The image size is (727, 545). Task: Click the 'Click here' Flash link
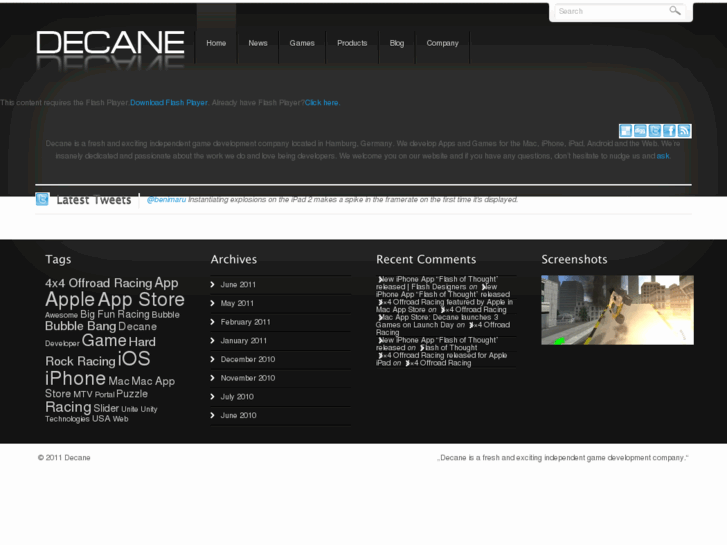[x=321, y=103]
